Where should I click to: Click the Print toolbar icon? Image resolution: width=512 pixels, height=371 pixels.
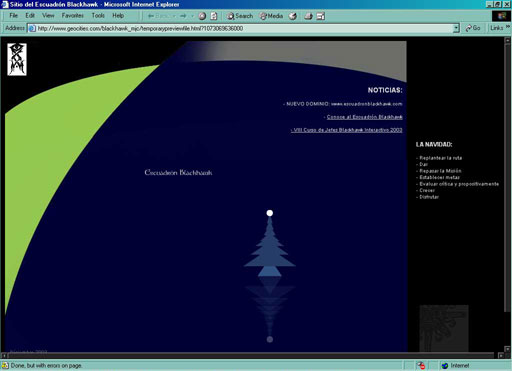click(308, 16)
